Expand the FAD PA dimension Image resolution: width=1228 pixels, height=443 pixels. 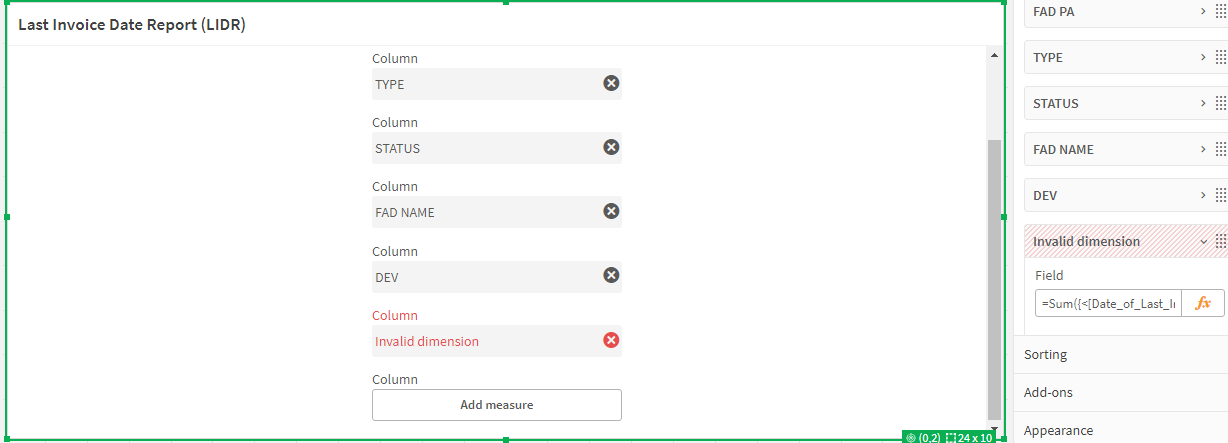coord(1203,11)
